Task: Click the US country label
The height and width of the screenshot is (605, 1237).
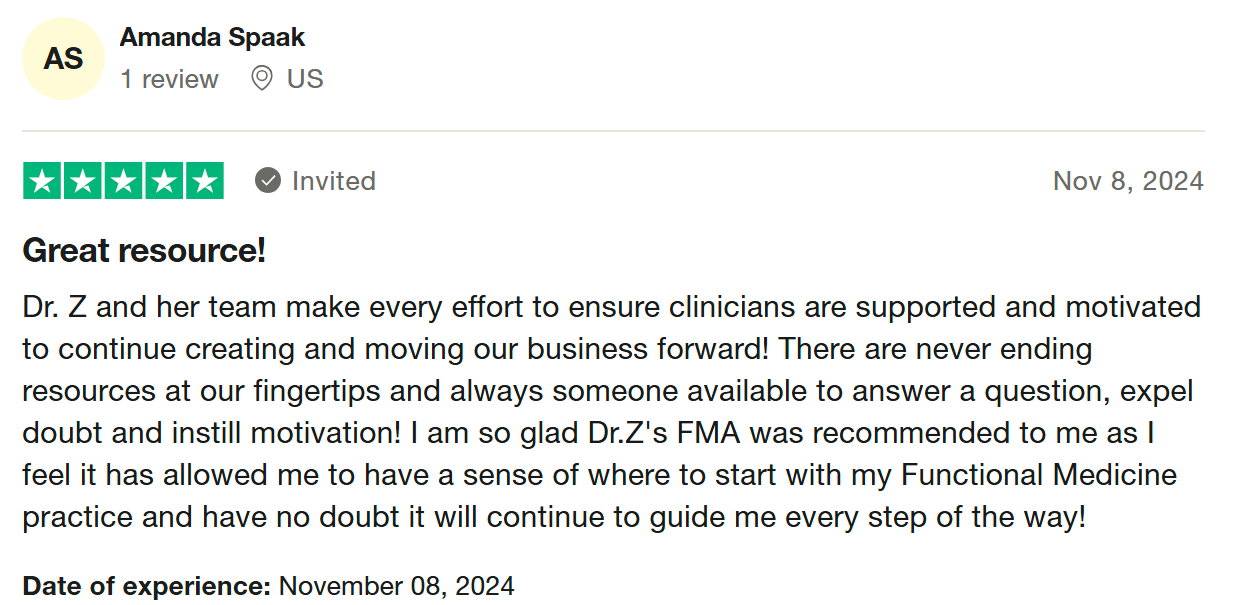Action: click(305, 79)
